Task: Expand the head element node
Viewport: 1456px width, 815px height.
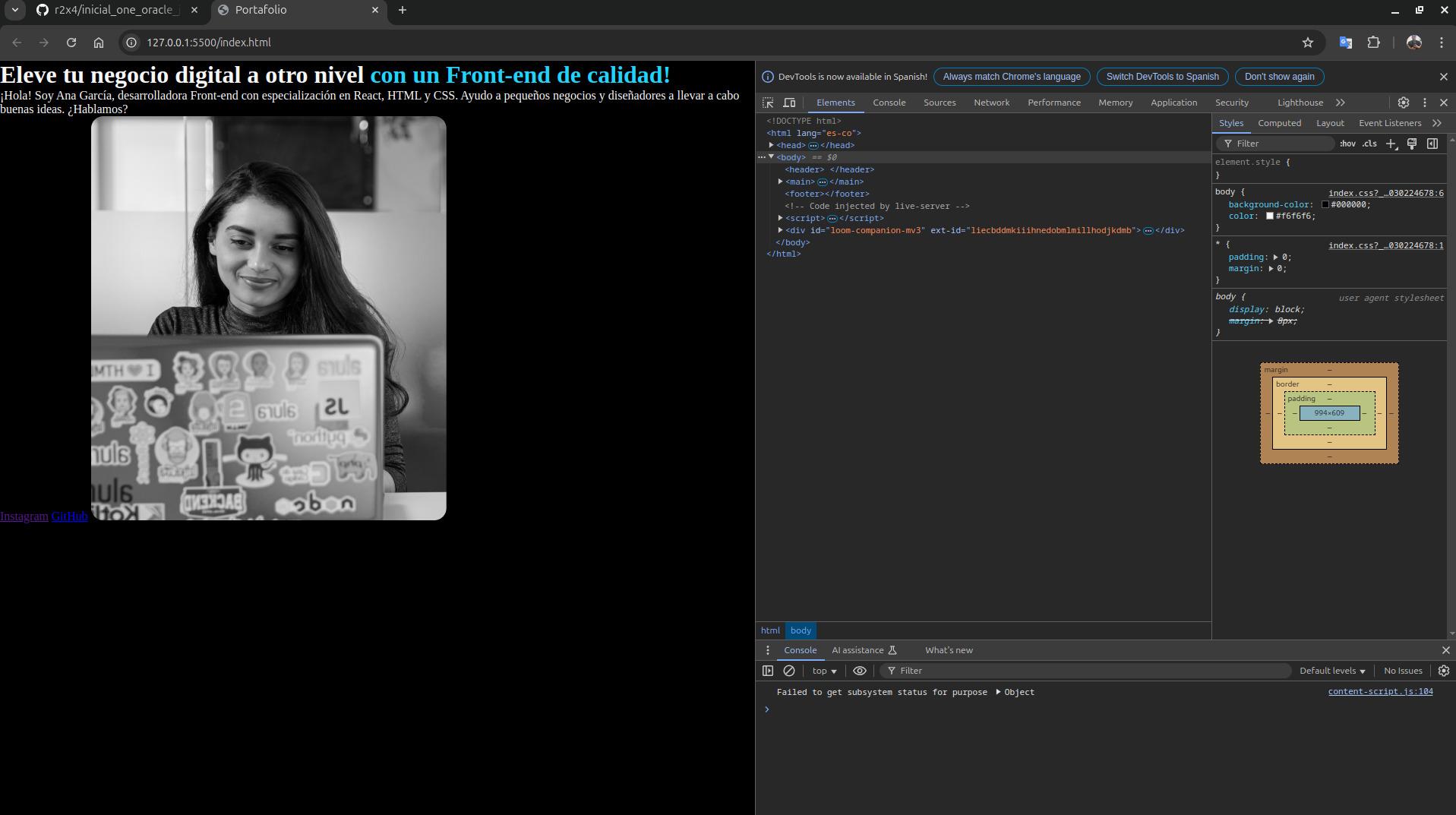Action: pos(771,145)
